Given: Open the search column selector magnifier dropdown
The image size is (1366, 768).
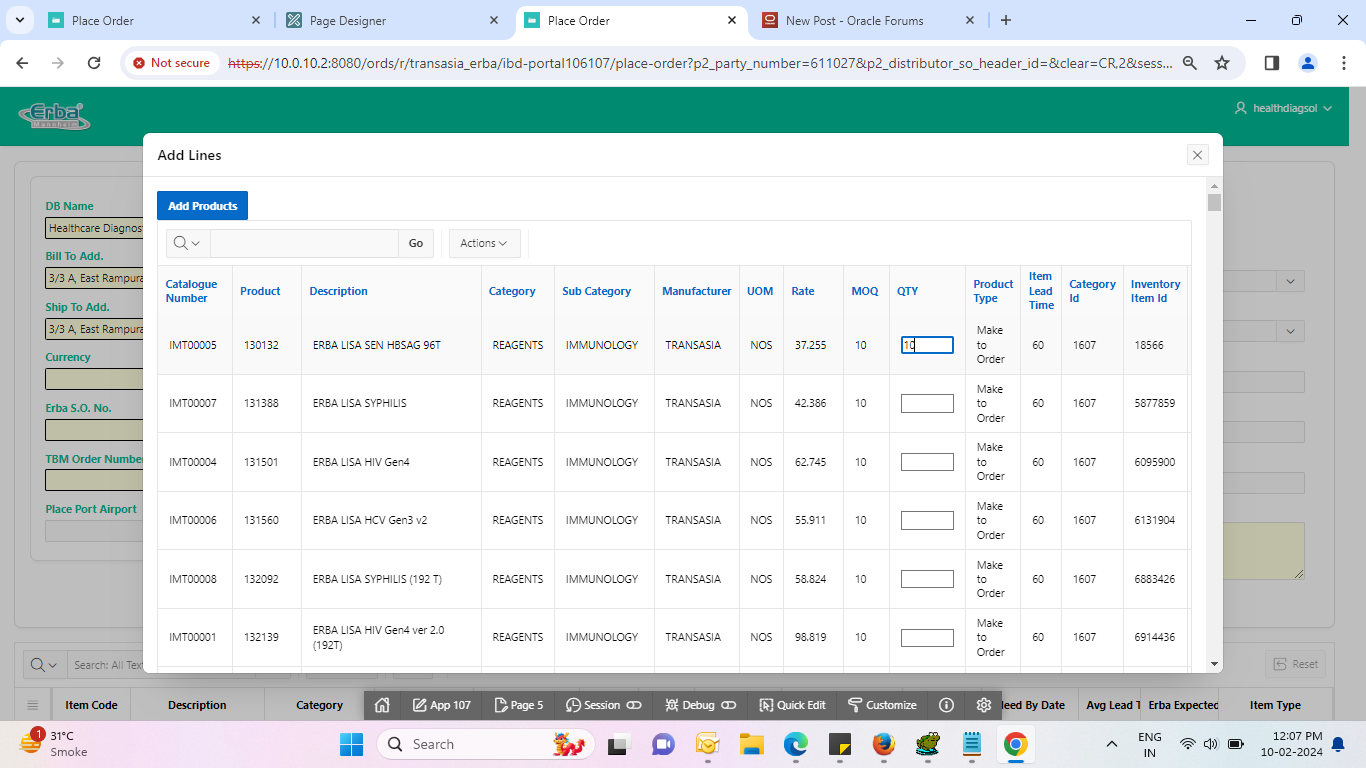Looking at the screenshot, I should [x=187, y=243].
